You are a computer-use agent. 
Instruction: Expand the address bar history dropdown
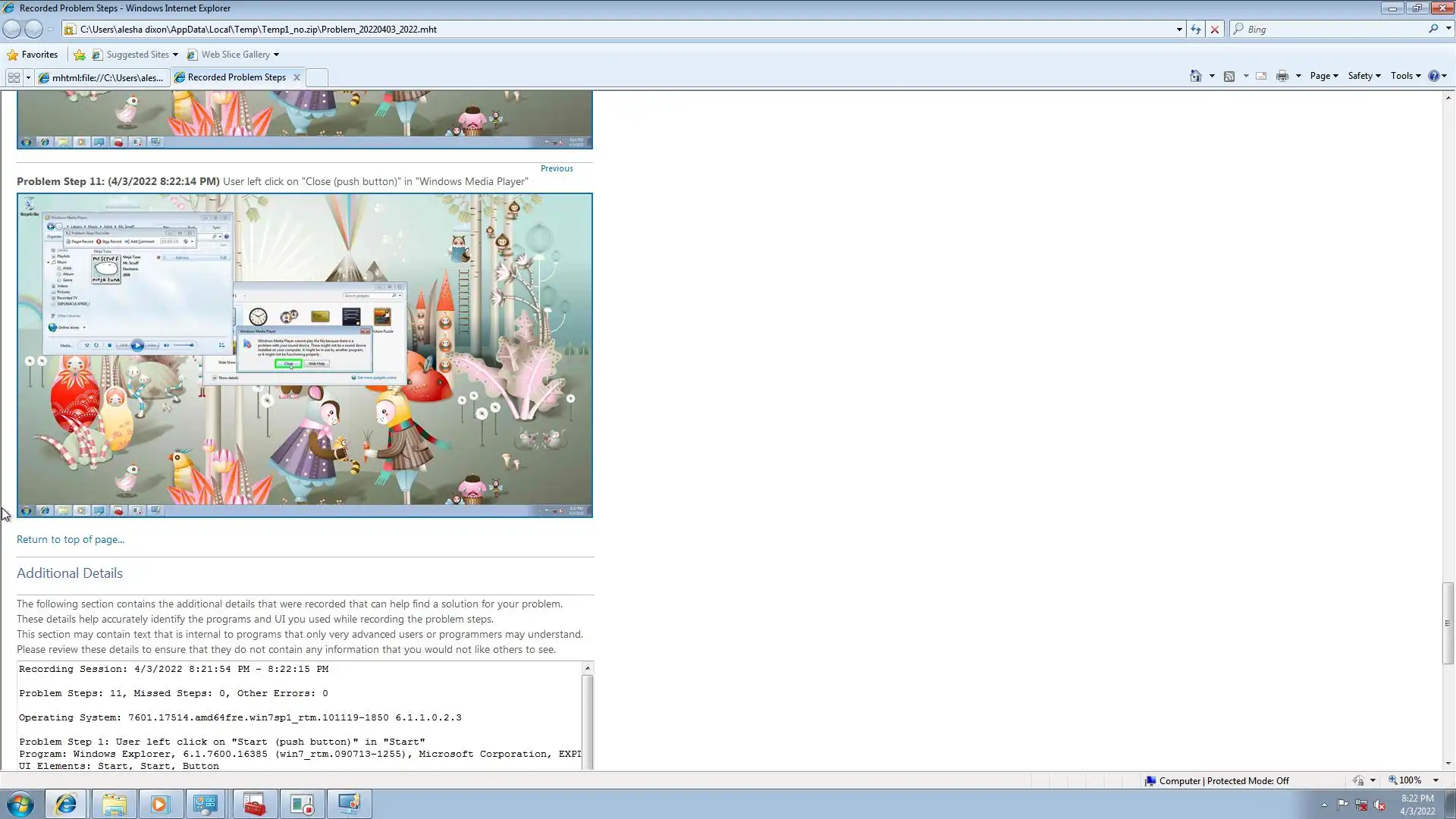pyautogui.click(x=1179, y=30)
